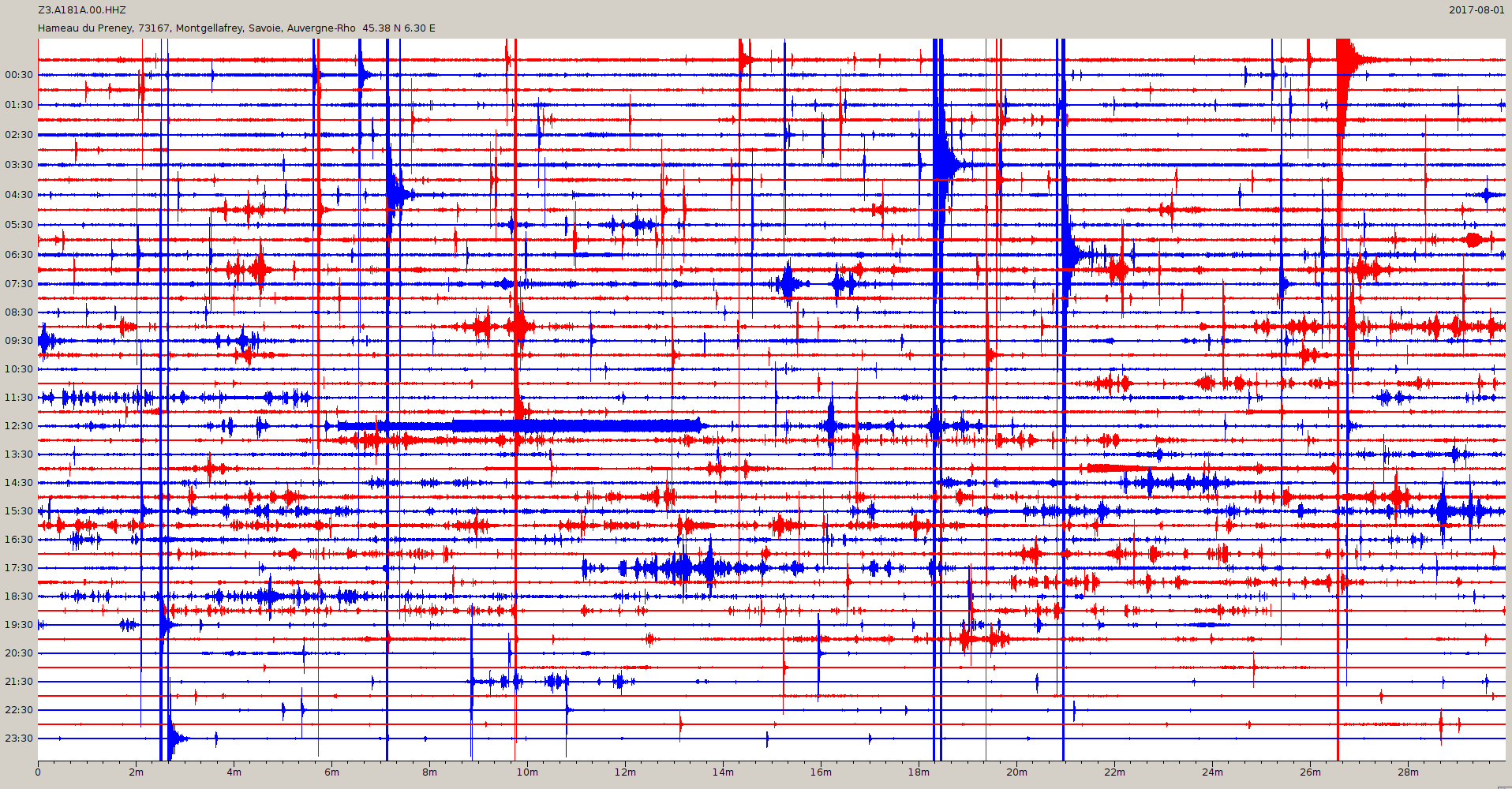Screen dimensions: 1512x789
Task: Pick the 22m axis tick label
Action: click(x=1114, y=772)
